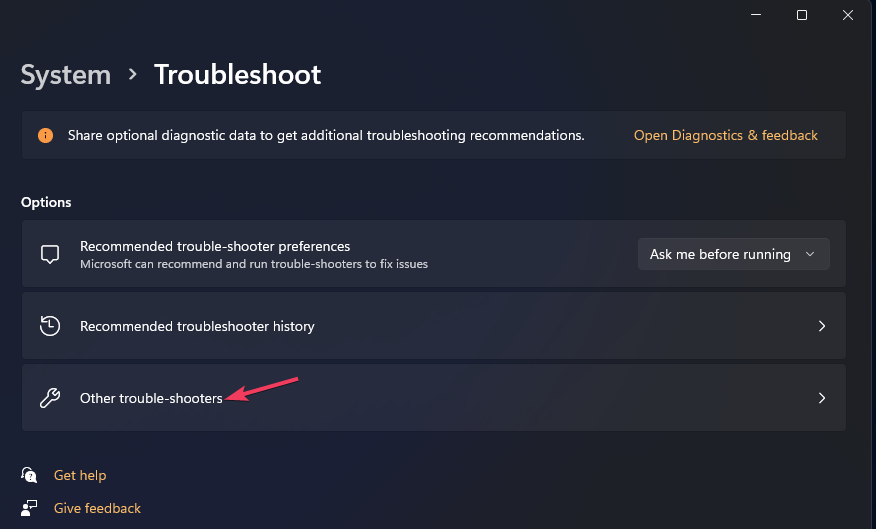Expand the Other trouble-shooters chevron arrow

821,398
